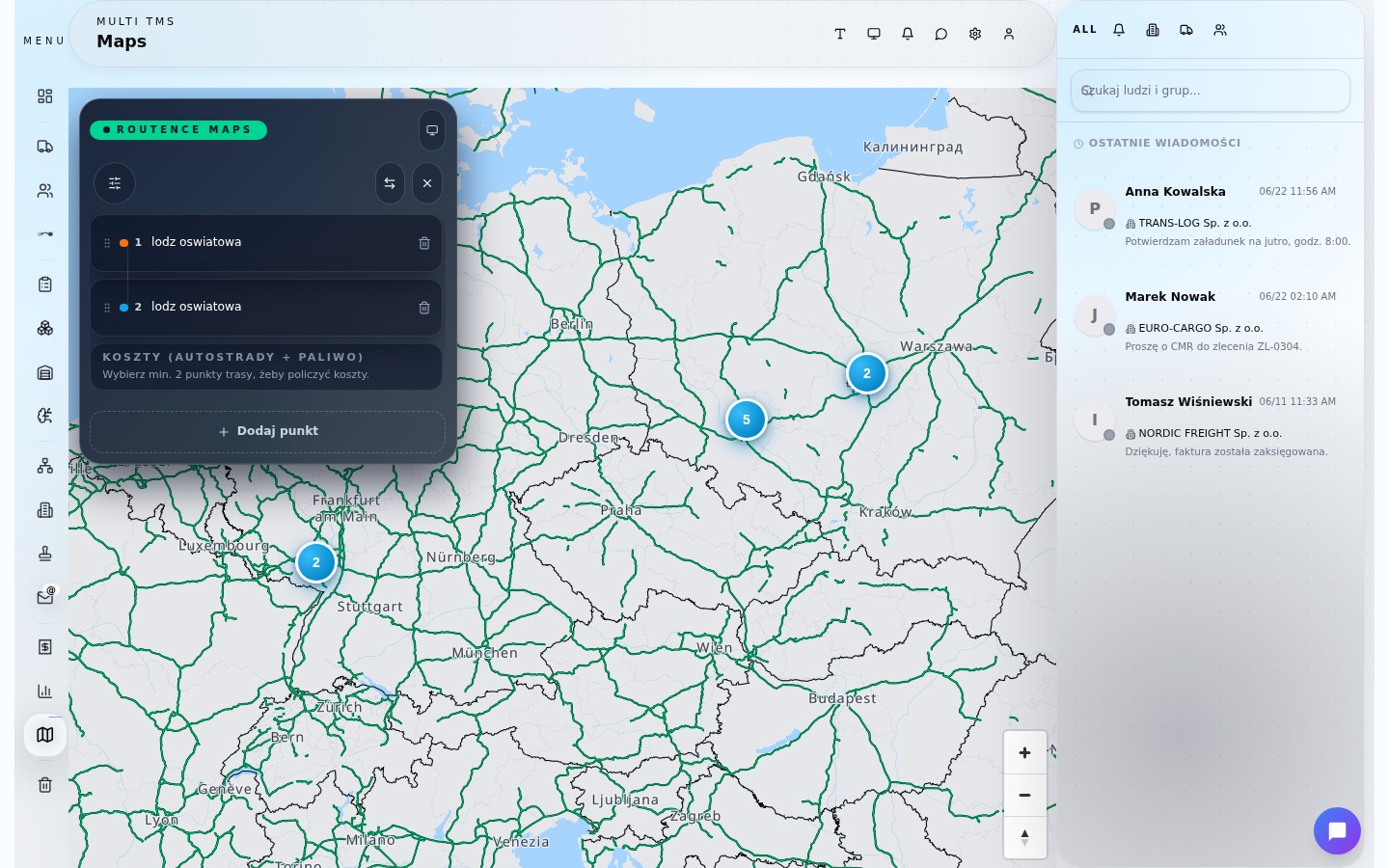The height and width of the screenshot is (868, 1389).
Task: Switch to people group tab in messages panel
Action: coord(1220,30)
